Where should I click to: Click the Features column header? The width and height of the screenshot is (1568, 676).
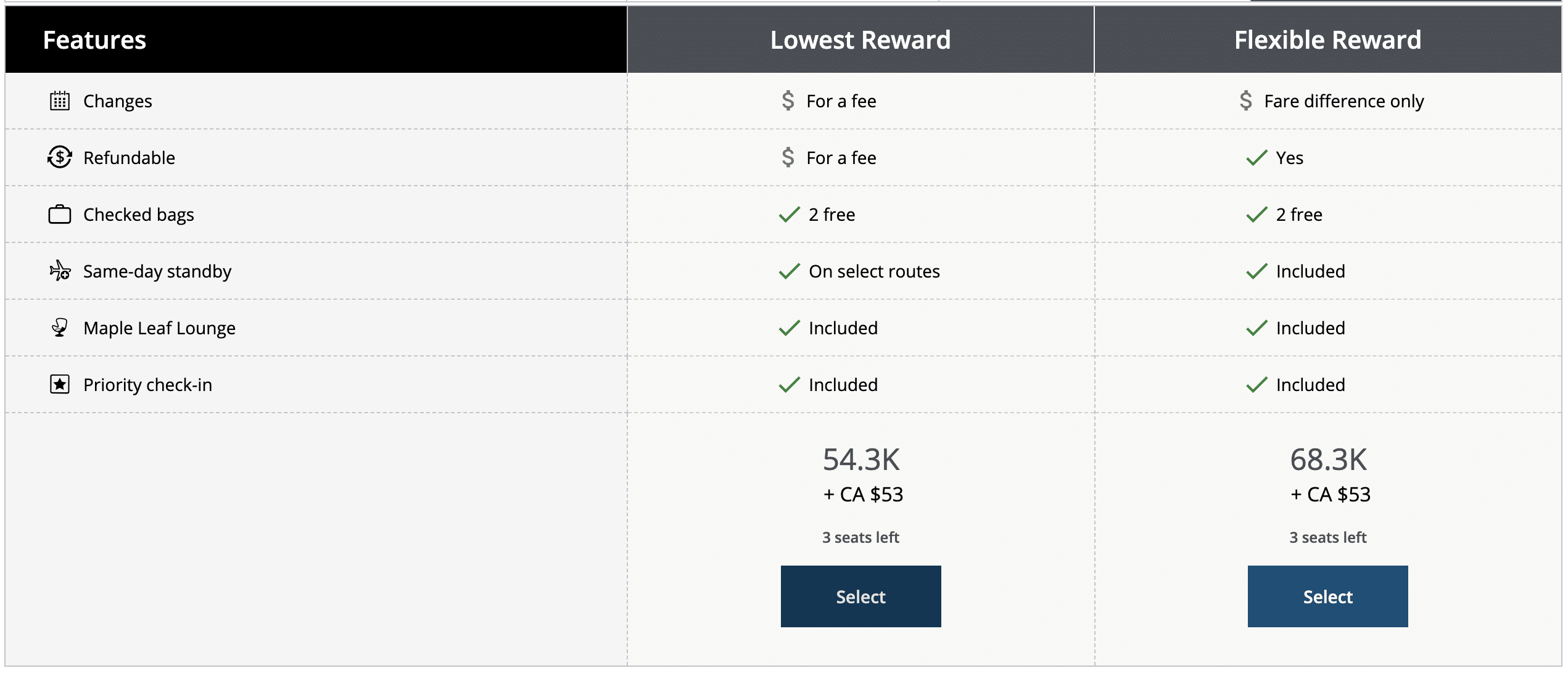(x=94, y=40)
